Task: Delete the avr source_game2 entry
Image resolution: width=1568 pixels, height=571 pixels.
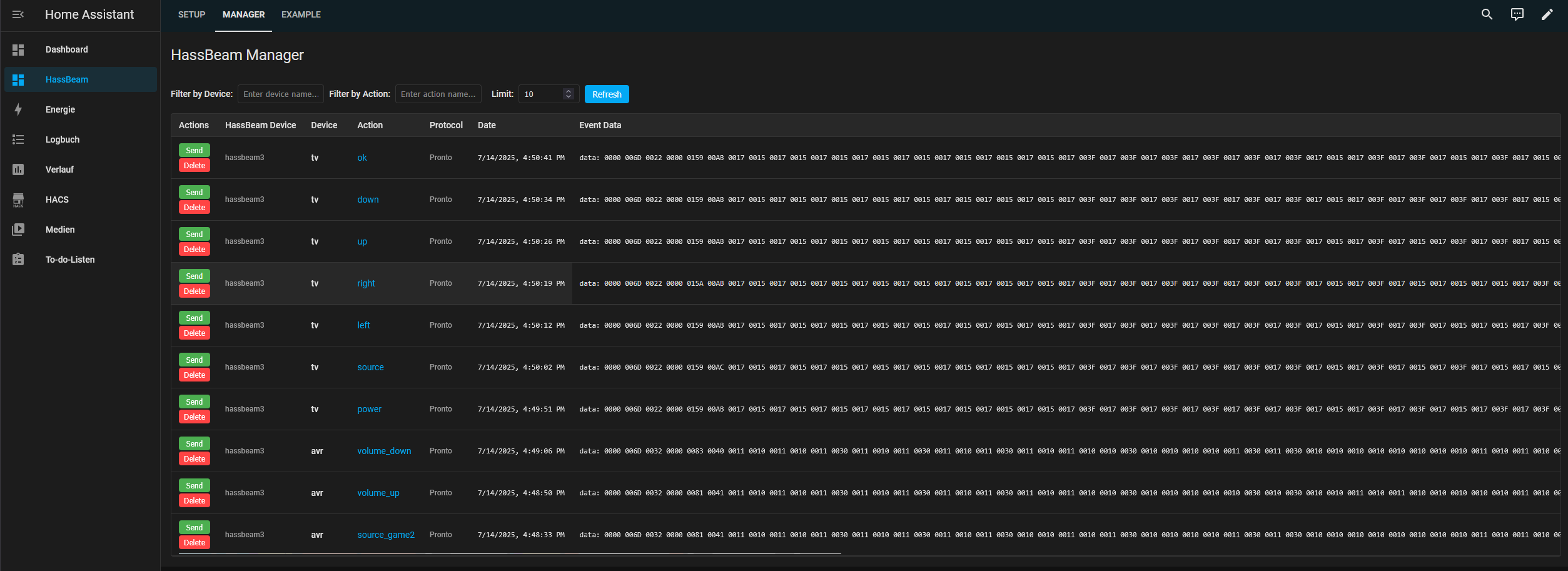Action: point(195,543)
